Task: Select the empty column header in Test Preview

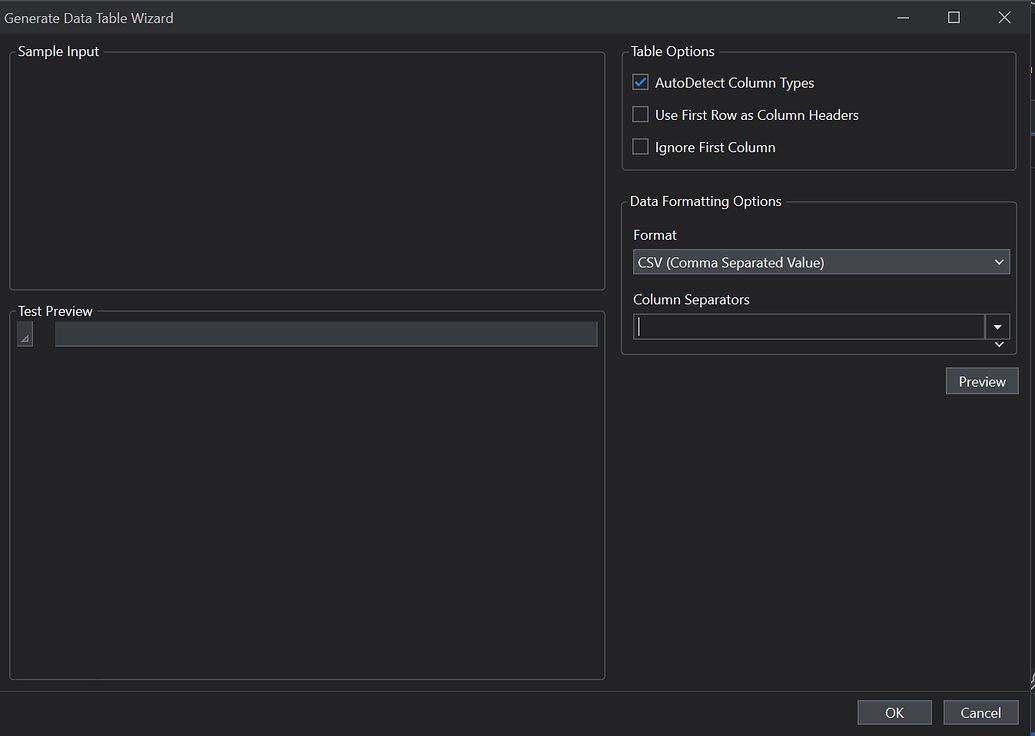Action: [325, 334]
